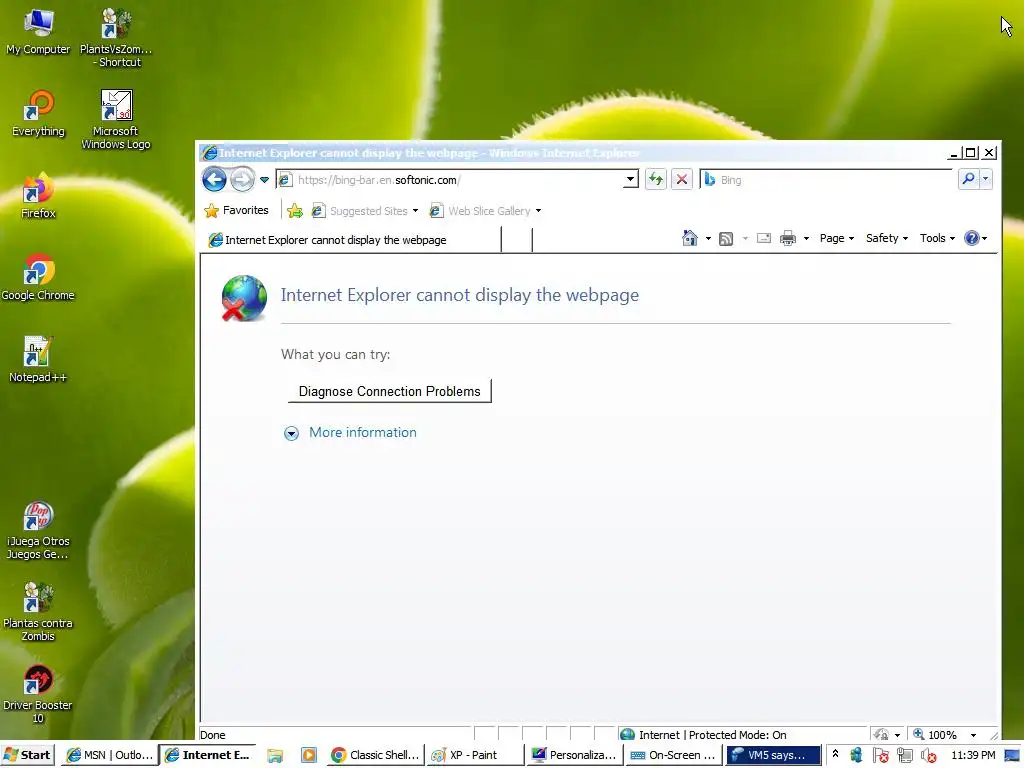Screen dimensions: 1024x768
Task: Open PlantsVsZombies Shortcut desktop icon
Action: click(116, 37)
